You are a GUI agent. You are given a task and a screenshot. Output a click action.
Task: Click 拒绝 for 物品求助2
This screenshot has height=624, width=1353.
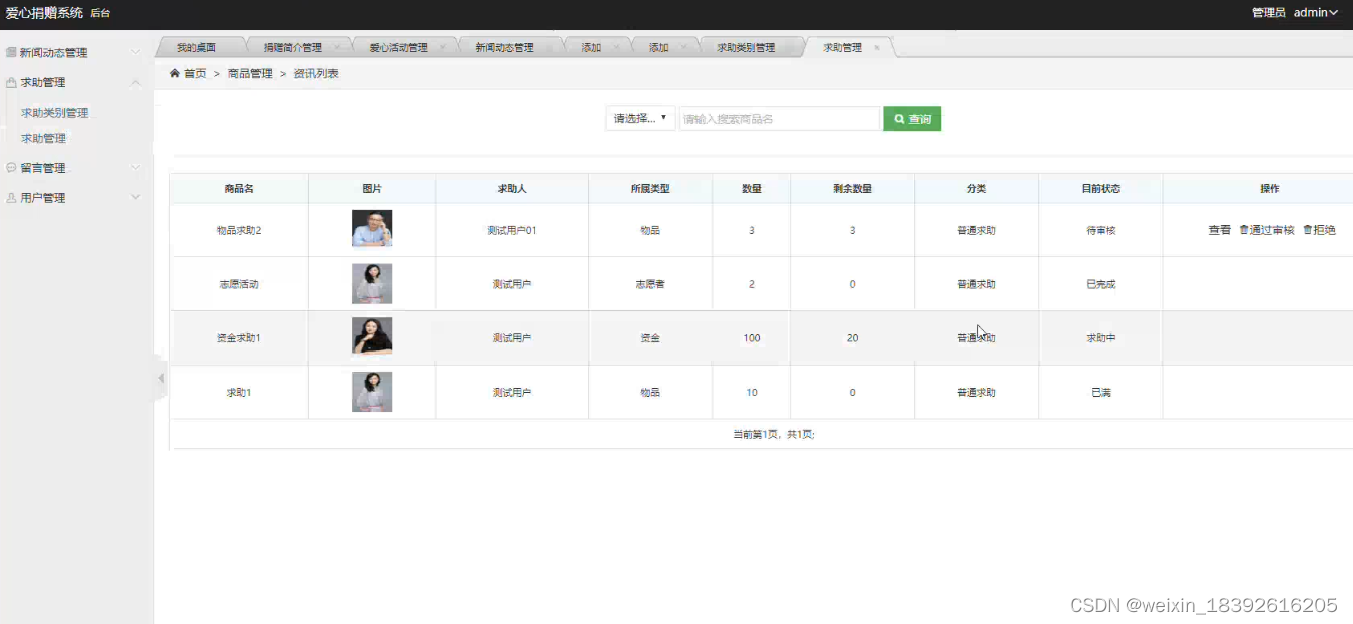click(x=1319, y=230)
